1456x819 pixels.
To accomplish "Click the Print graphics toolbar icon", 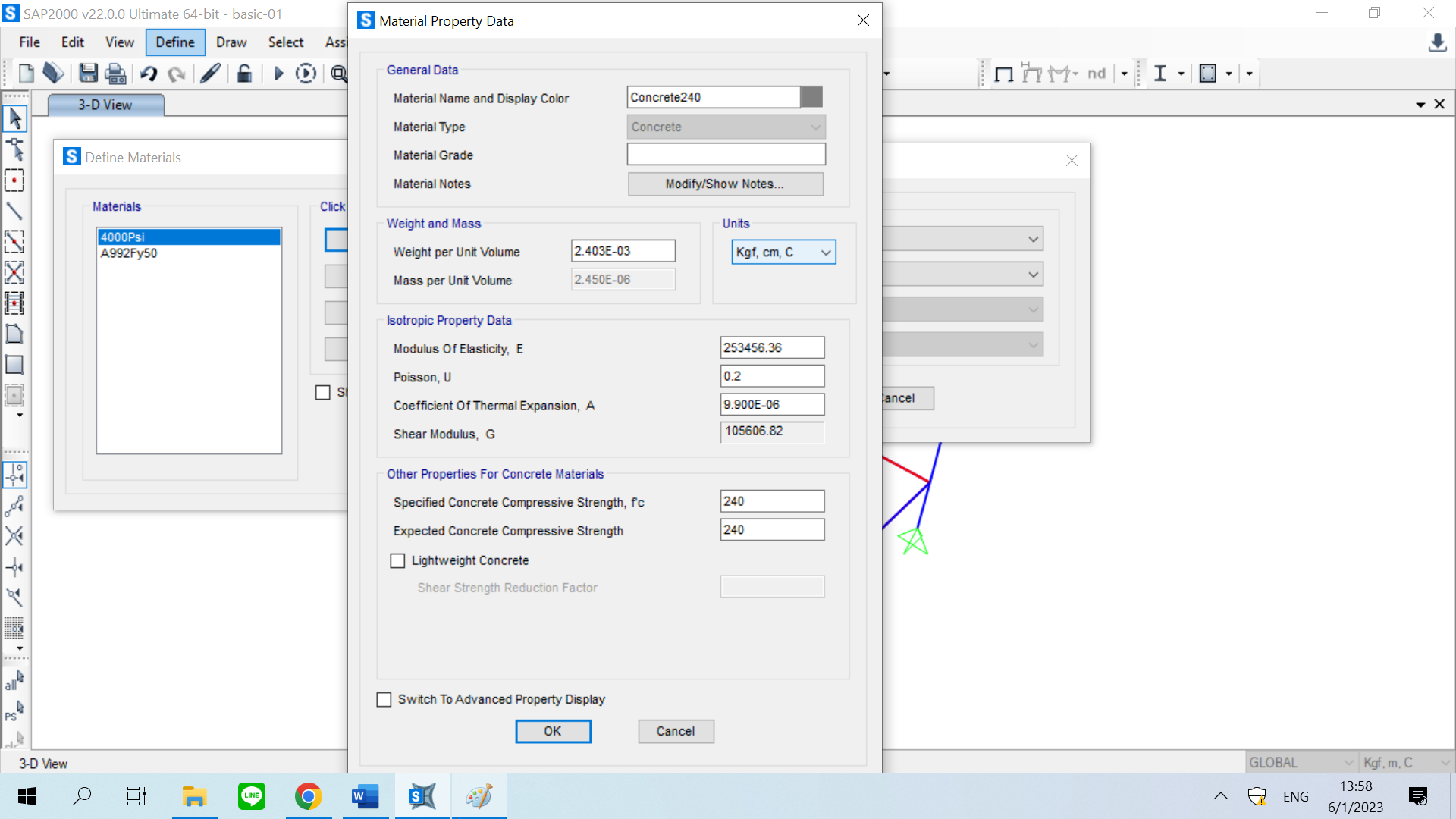I will 115,74.
